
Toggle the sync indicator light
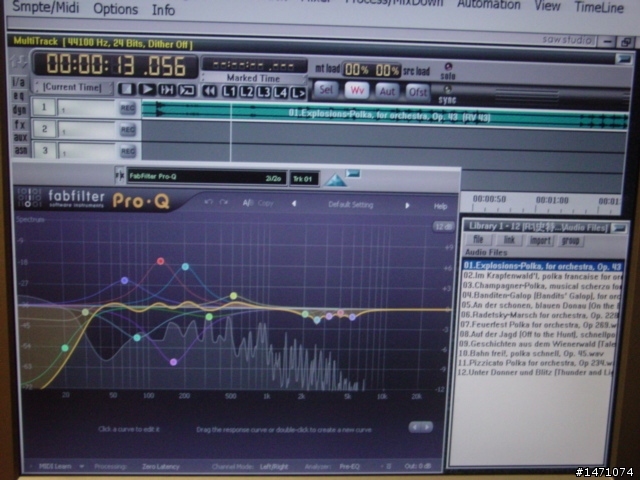click(448, 89)
